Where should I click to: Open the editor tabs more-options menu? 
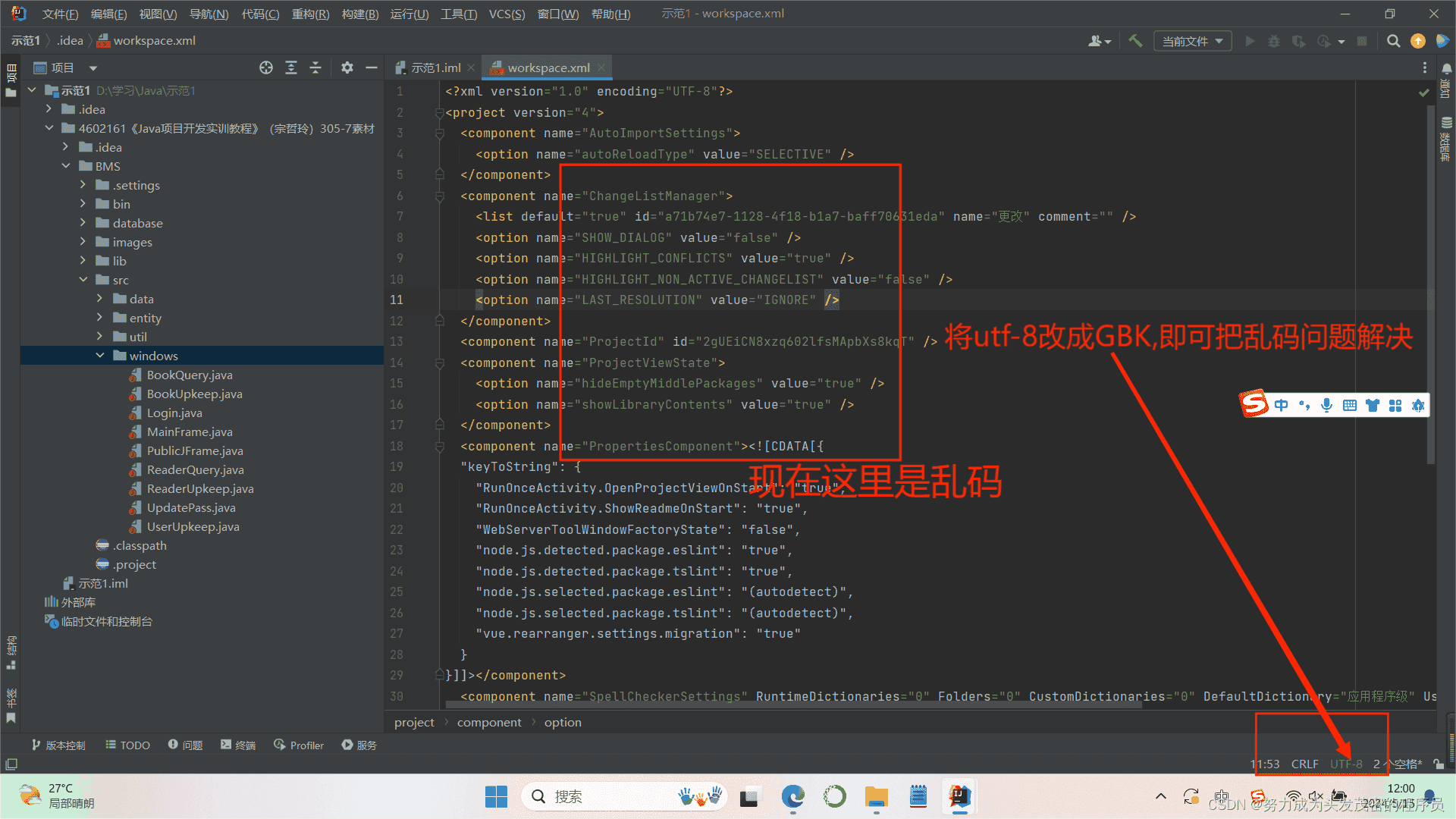[1425, 67]
